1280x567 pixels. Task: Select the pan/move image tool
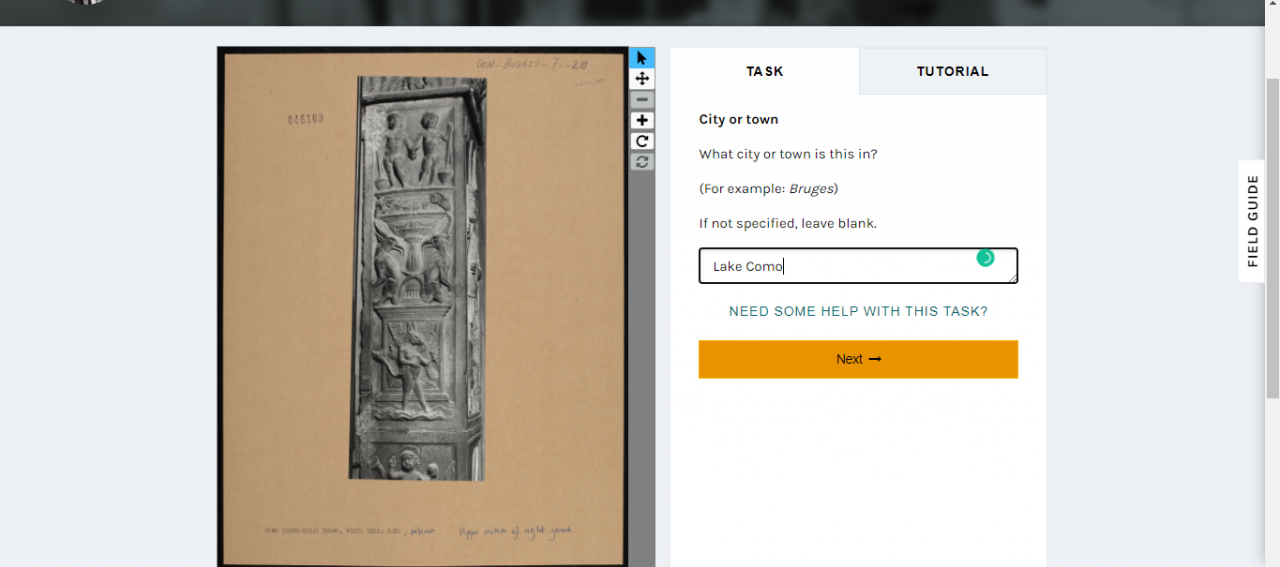642,79
